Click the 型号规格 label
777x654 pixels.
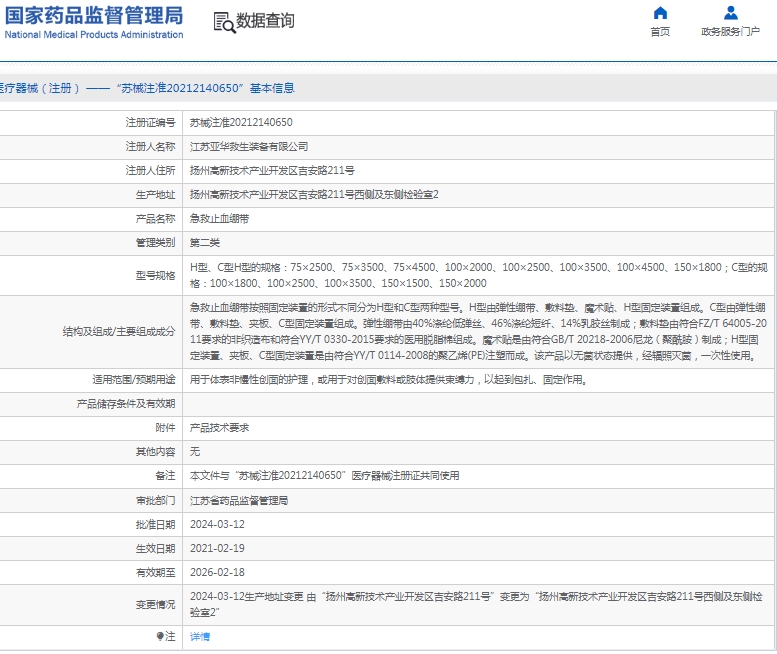tap(156, 275)
